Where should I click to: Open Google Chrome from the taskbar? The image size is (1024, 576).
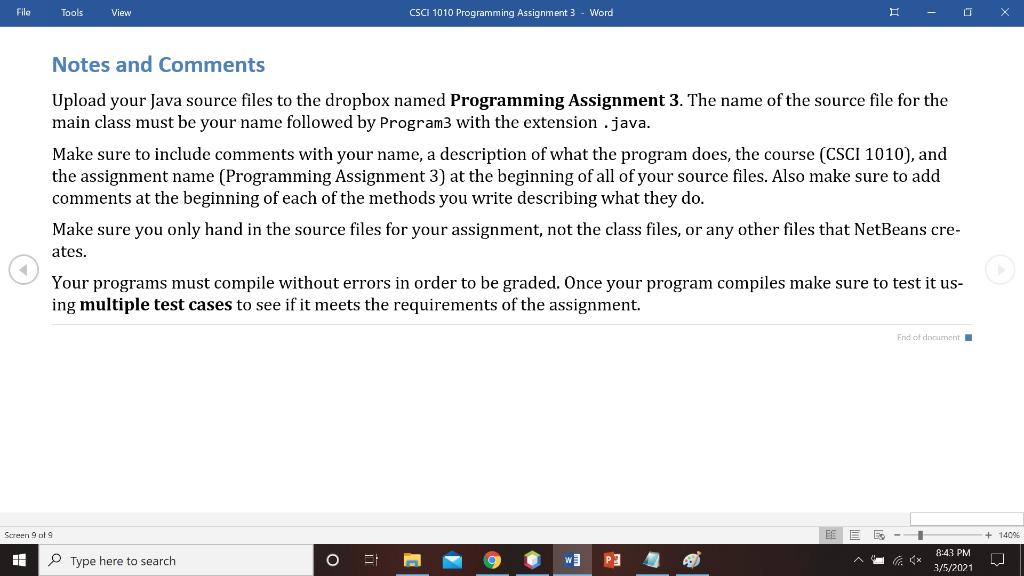click(492, 560)
